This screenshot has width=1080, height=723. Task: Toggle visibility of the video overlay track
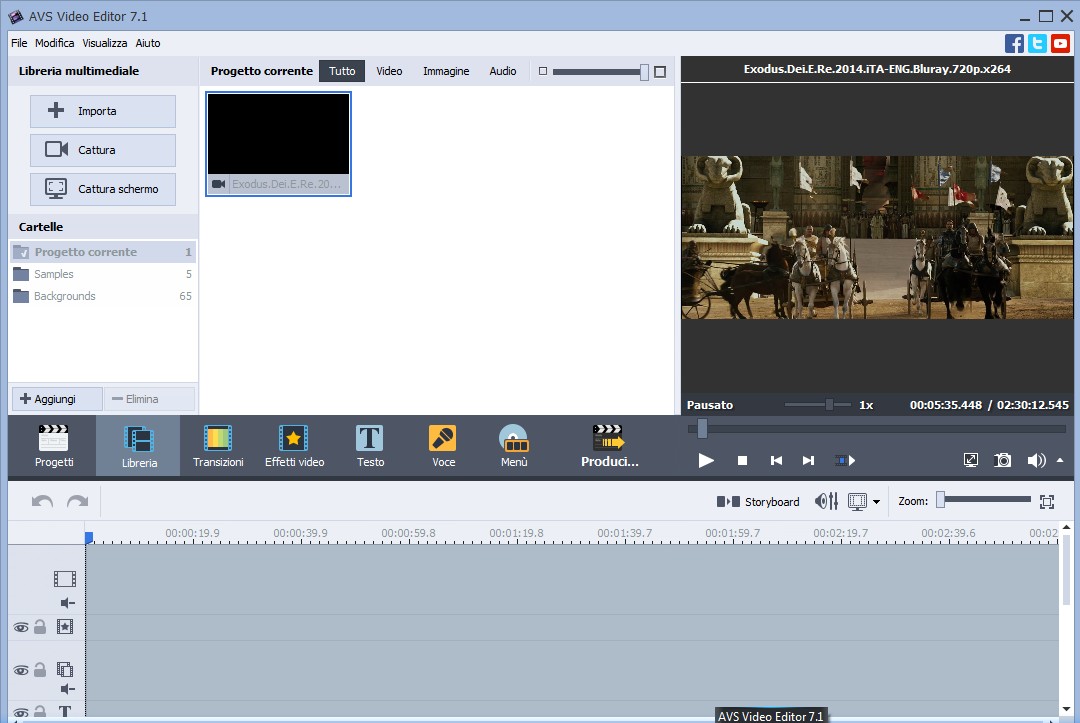[21, 670]
